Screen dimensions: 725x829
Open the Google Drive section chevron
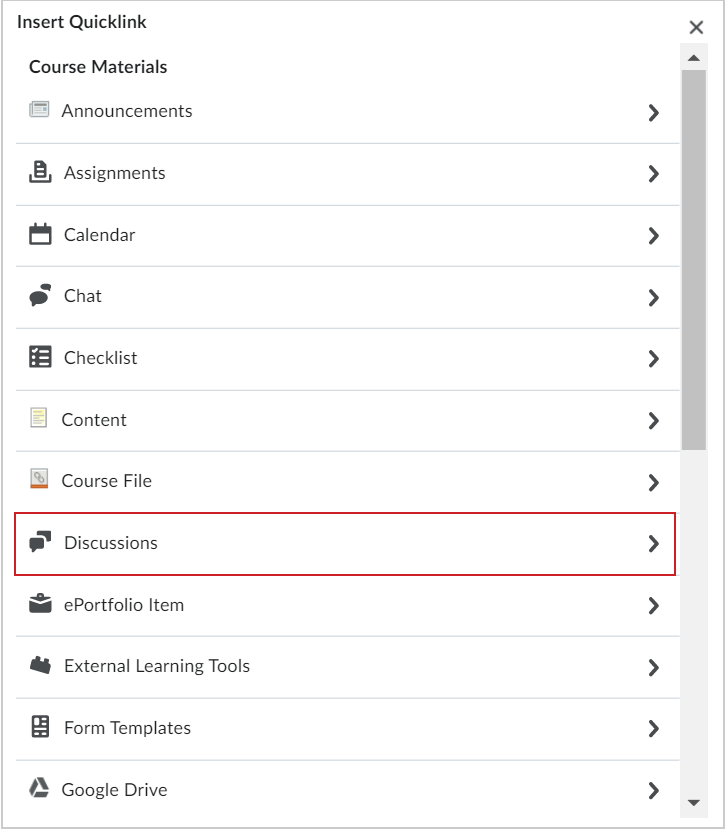click(655, 789)
